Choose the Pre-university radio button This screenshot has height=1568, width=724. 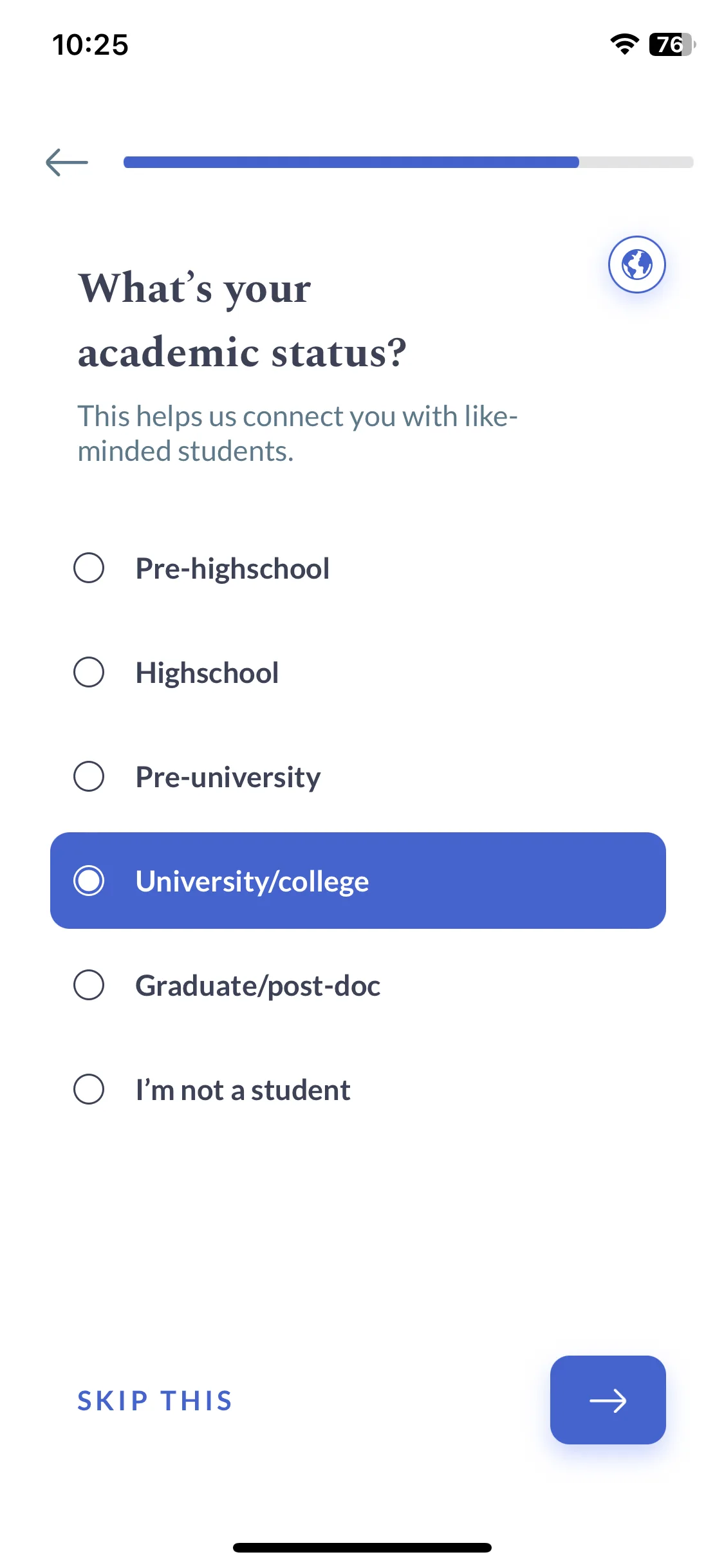(x=89, y=776)
